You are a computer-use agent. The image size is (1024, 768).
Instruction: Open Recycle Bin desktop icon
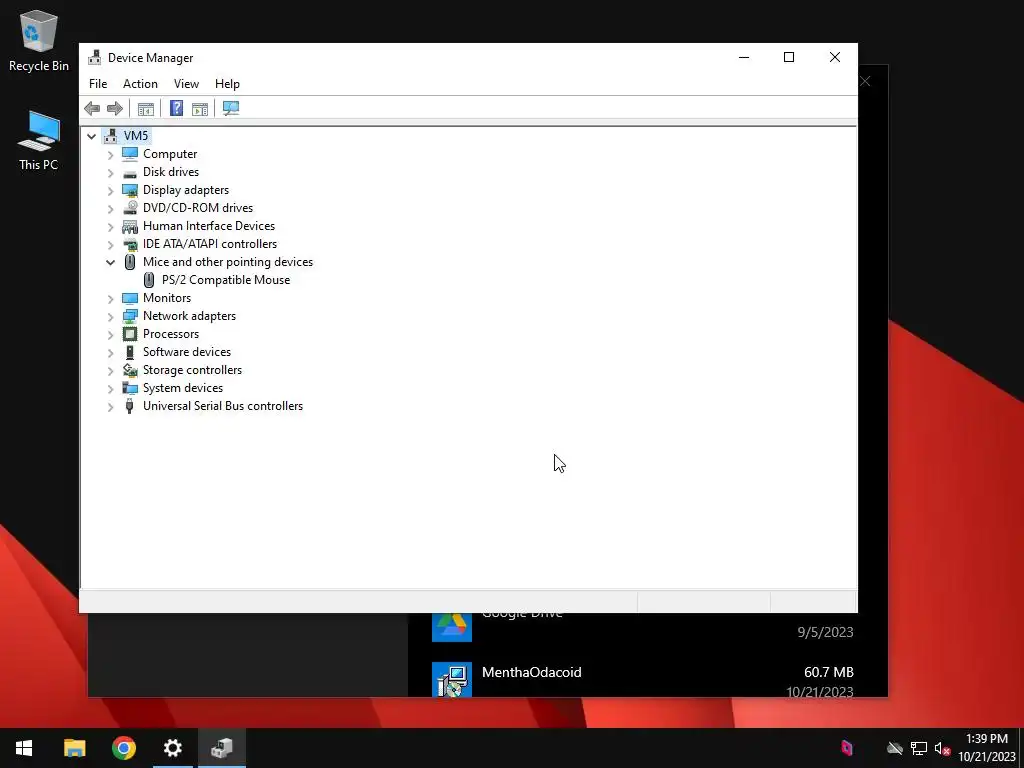click(39, 40)
